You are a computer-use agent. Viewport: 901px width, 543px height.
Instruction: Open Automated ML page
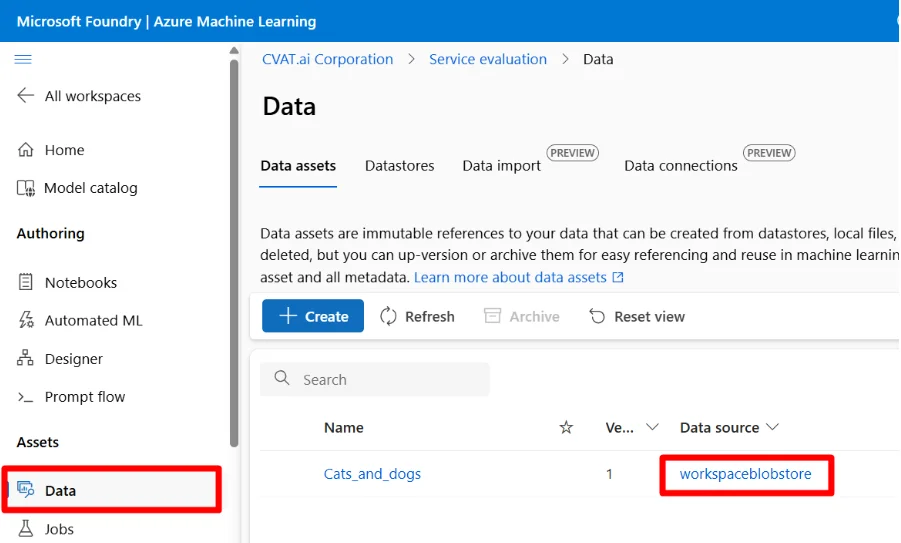(x=94, y=321)
